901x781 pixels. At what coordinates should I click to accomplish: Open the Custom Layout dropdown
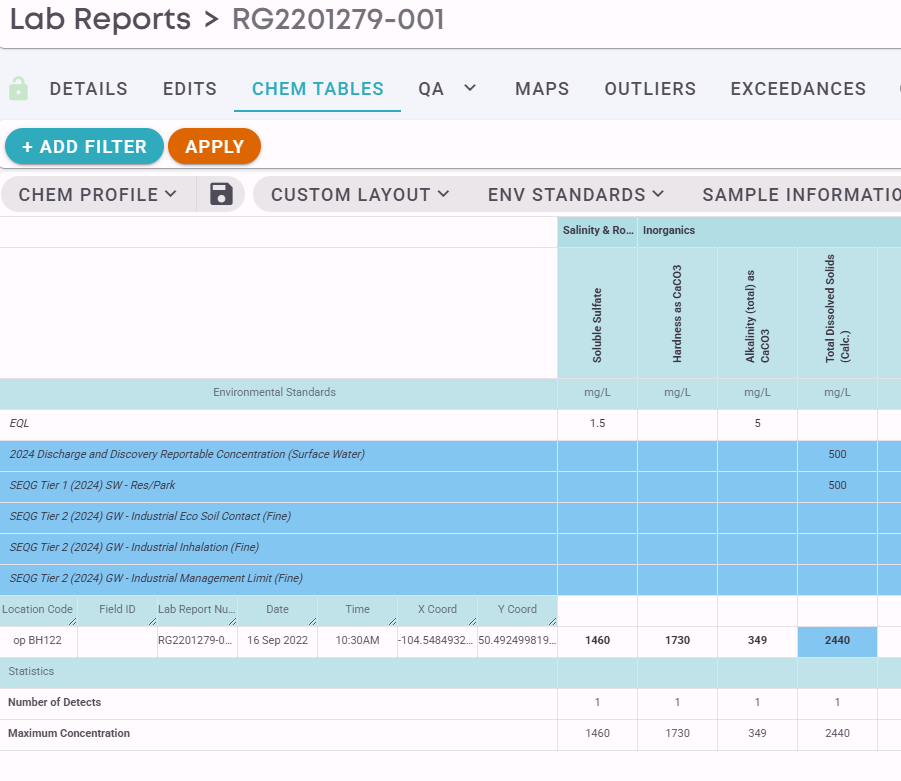click(x=360, y=195)
